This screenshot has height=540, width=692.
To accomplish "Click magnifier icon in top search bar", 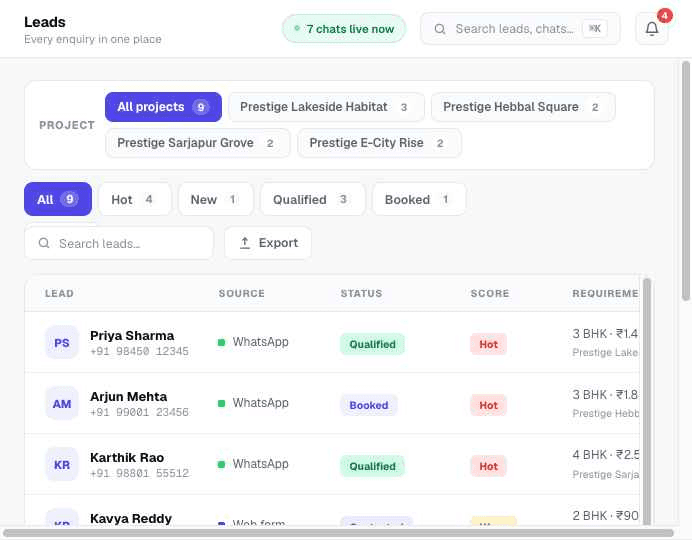I will click(x=440, y=29).
